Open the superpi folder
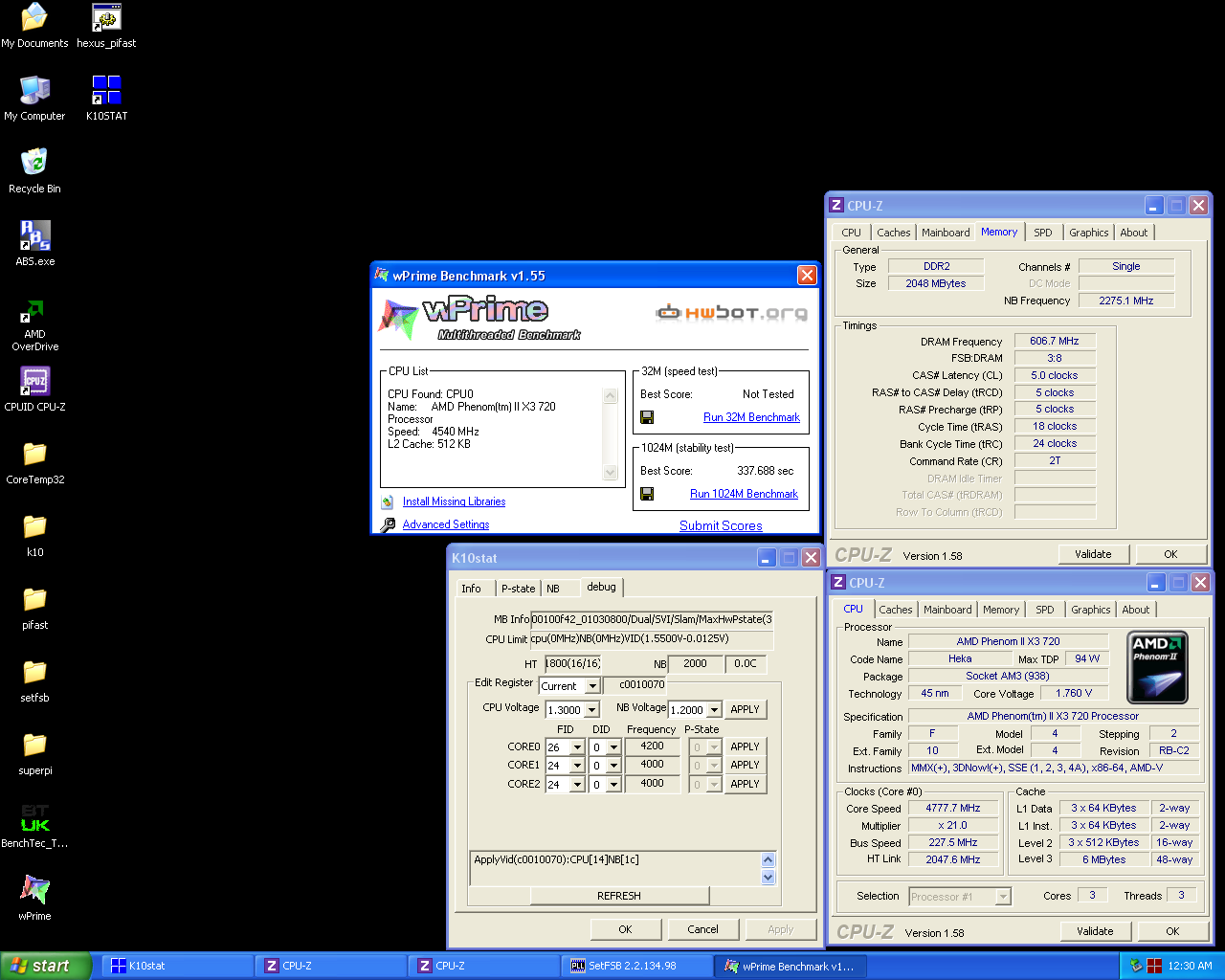This screenshot has height=980, width=1225. tap(34, 753)
